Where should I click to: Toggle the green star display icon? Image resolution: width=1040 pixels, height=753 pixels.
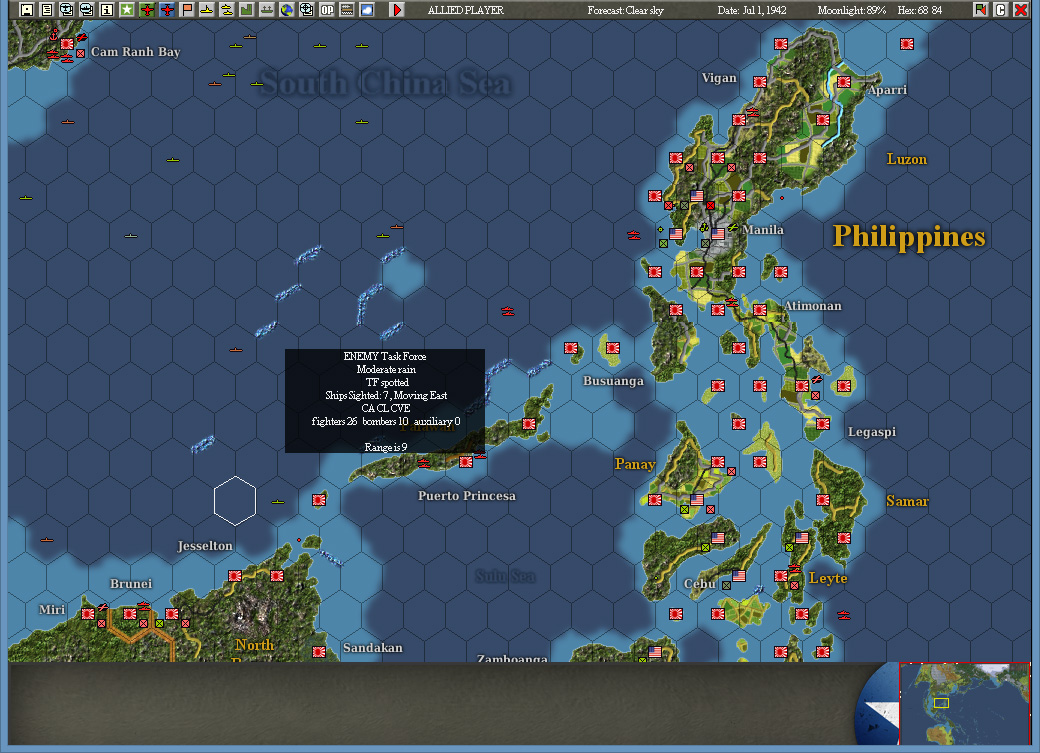[x=126, y=9]
